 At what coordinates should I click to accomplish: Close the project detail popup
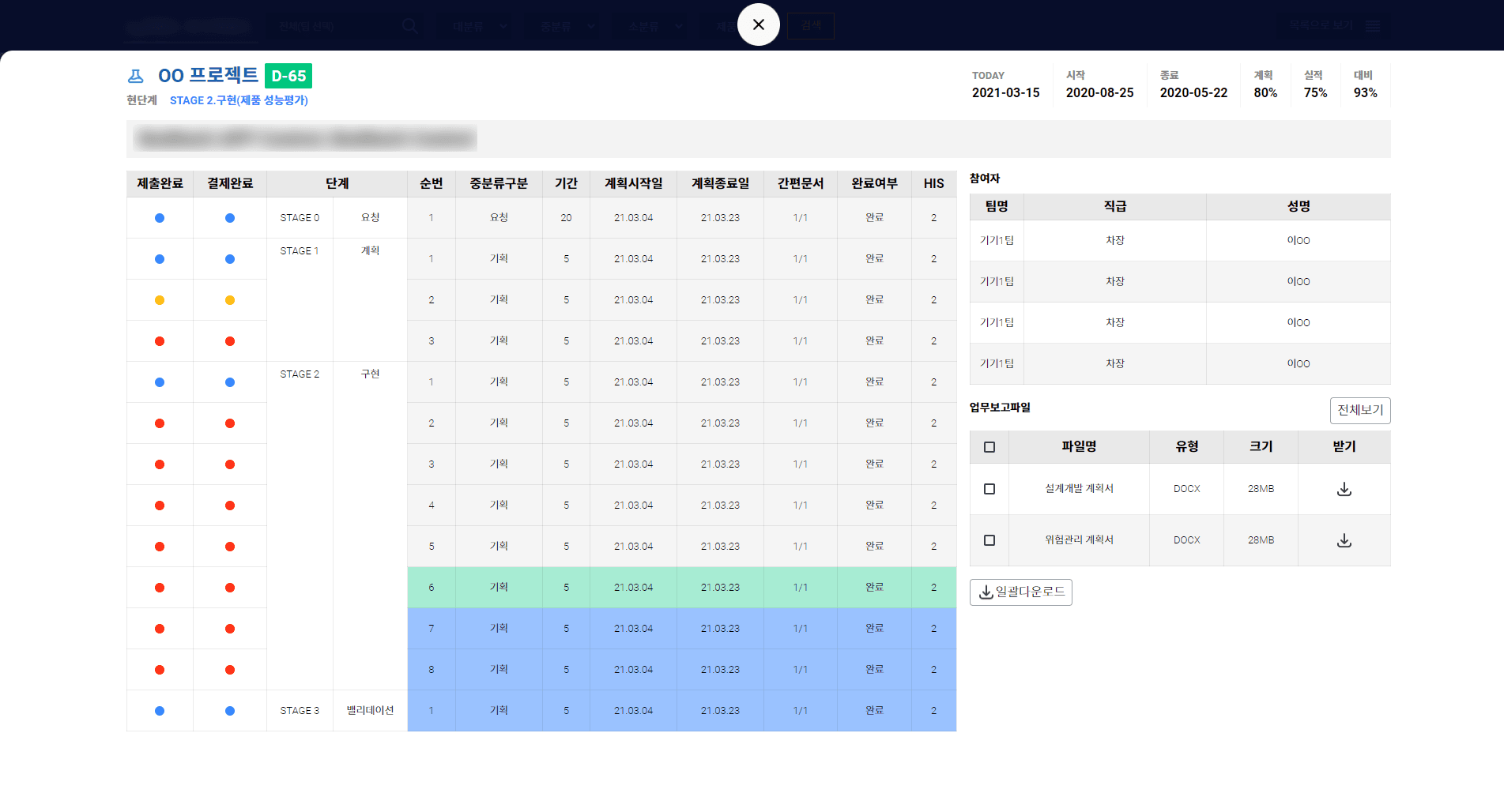point(758,24)
